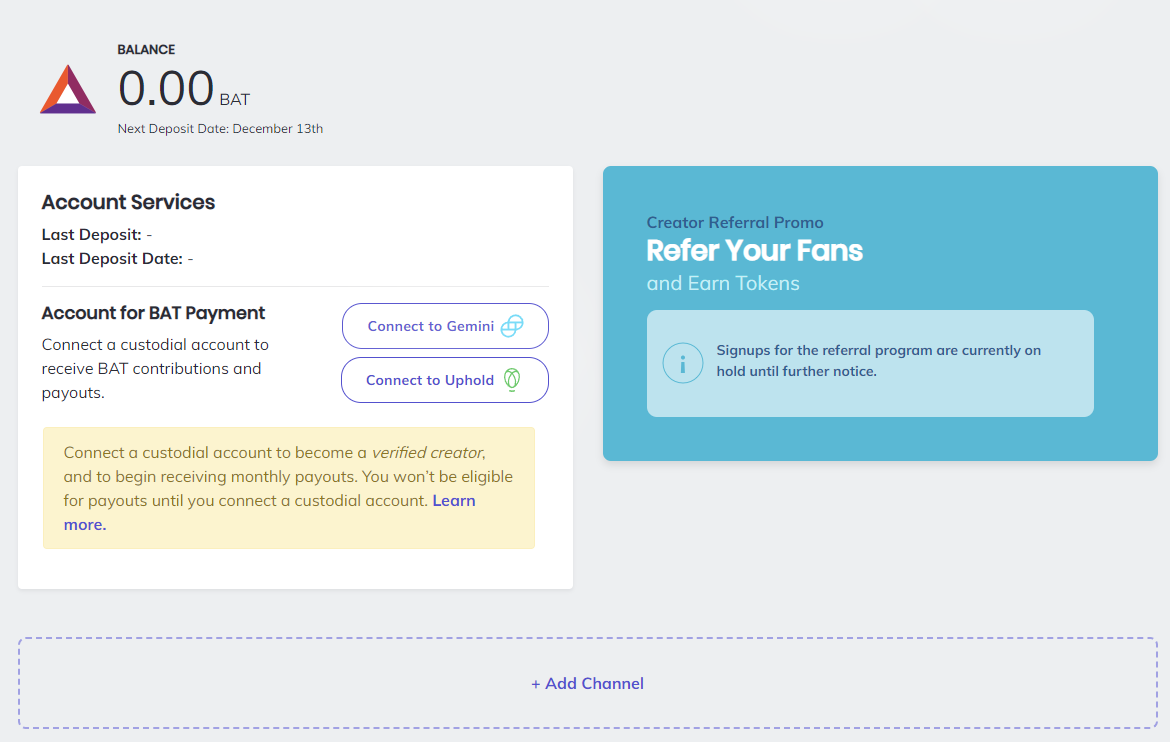Click the Uphold logo icon
Image resolution: width=1170 pixels, height=743 pixels.
click(x=512, y=380)
